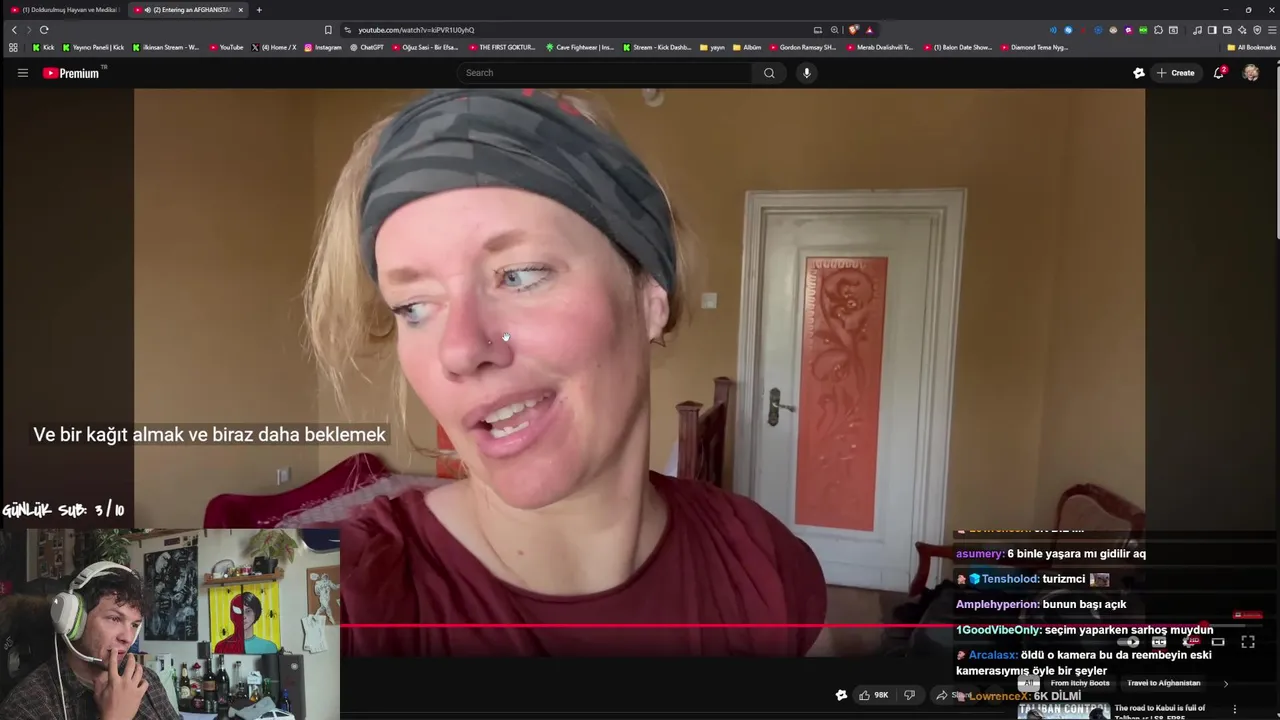Open browser zoom magnifier in address bar
The image size is (1280, 720).
coord(834,30)
